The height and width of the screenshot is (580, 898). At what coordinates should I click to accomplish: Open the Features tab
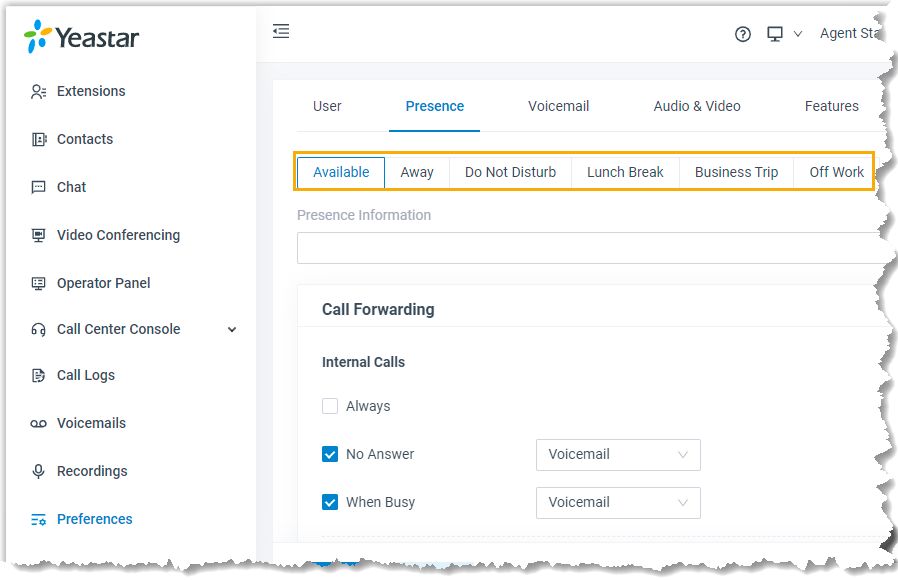coord(832,106)
